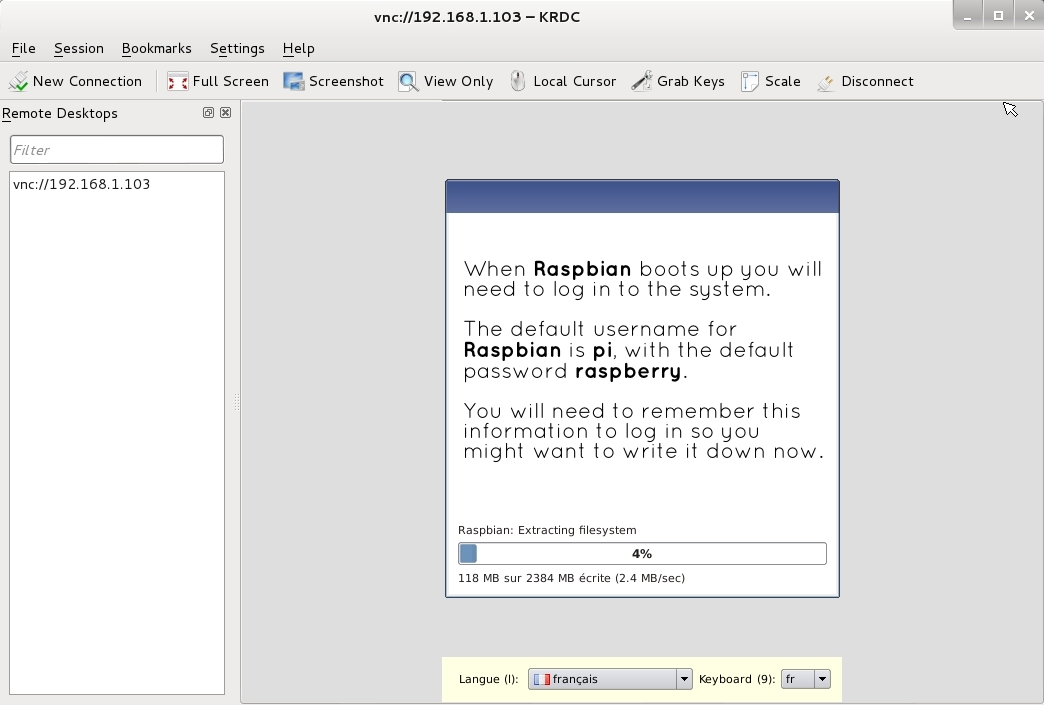Toggle Scale option label
The height and width of the screenshot is (705, 1044).
(782, 81)
